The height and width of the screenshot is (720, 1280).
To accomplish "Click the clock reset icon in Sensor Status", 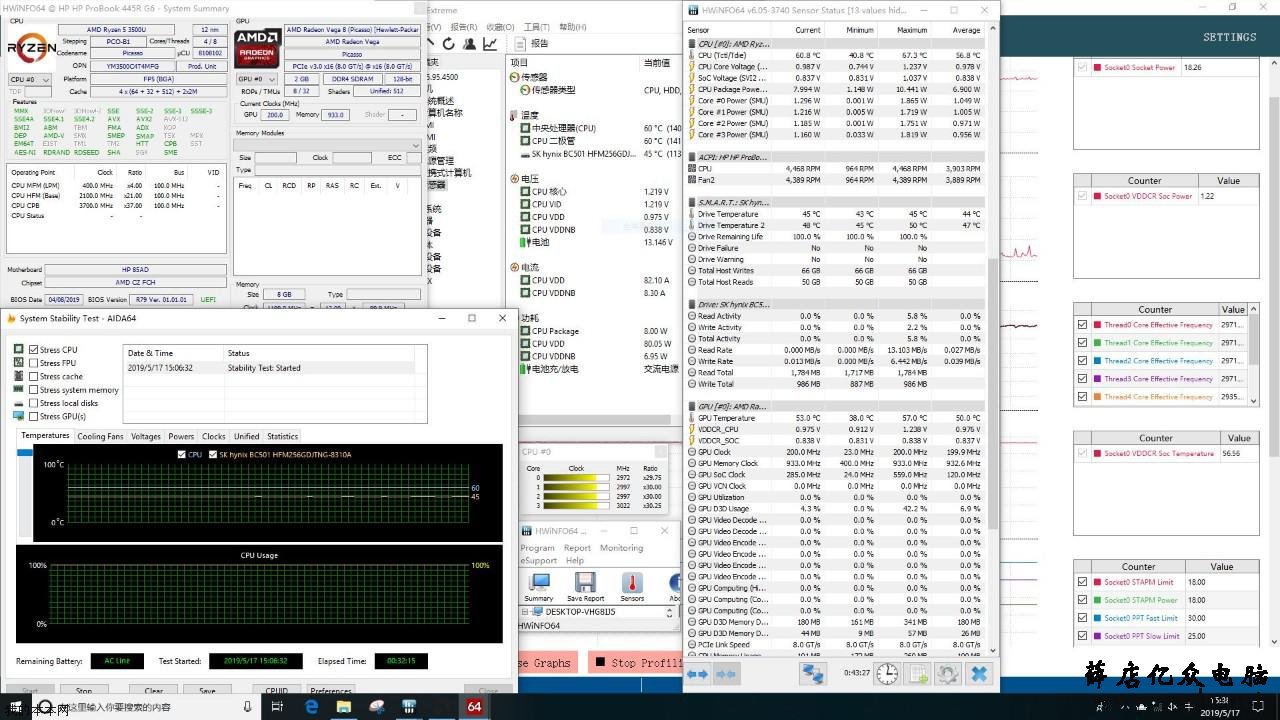I will [887, 674].
